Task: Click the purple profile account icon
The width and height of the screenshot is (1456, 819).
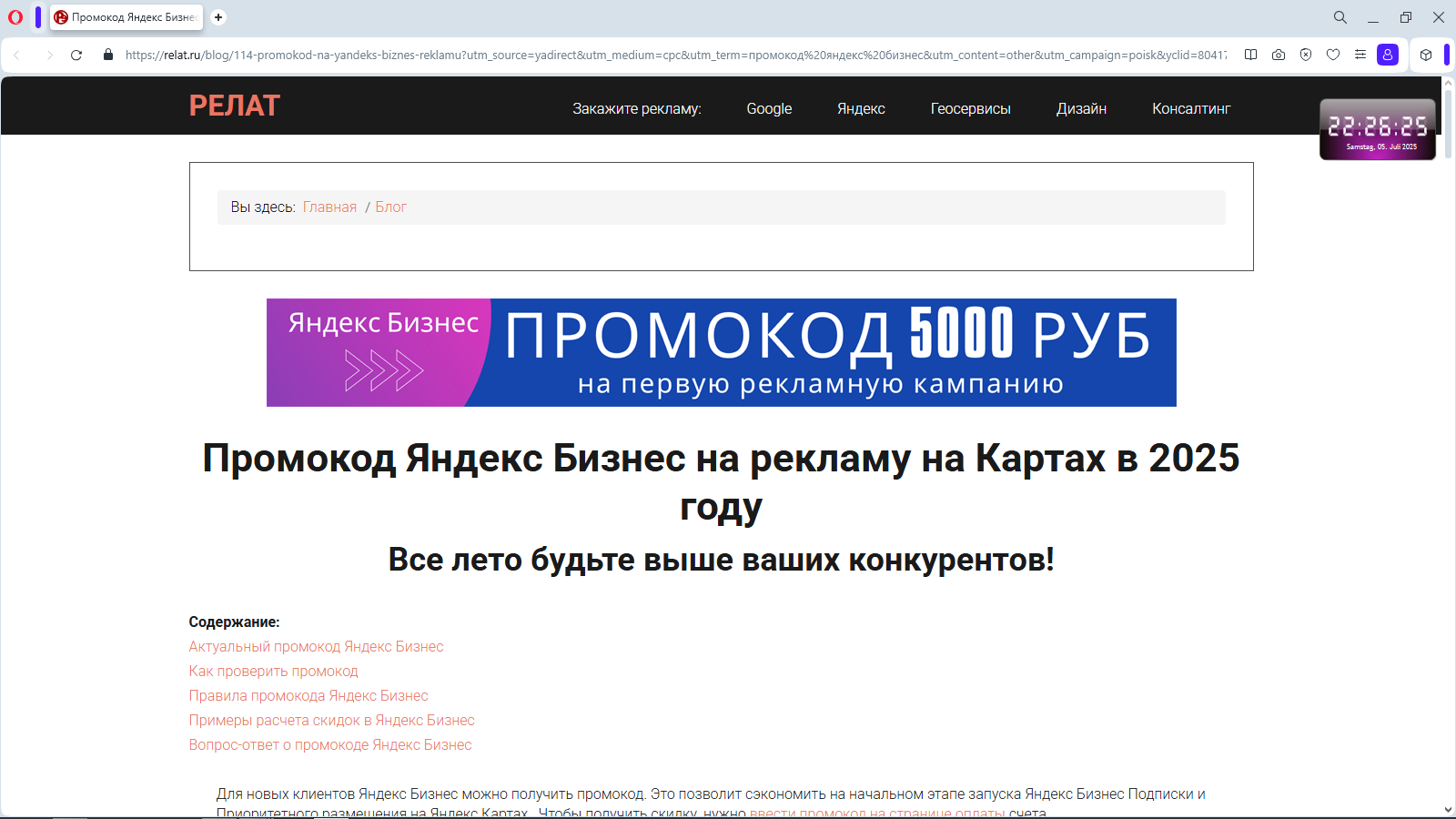Action: 1388,55
